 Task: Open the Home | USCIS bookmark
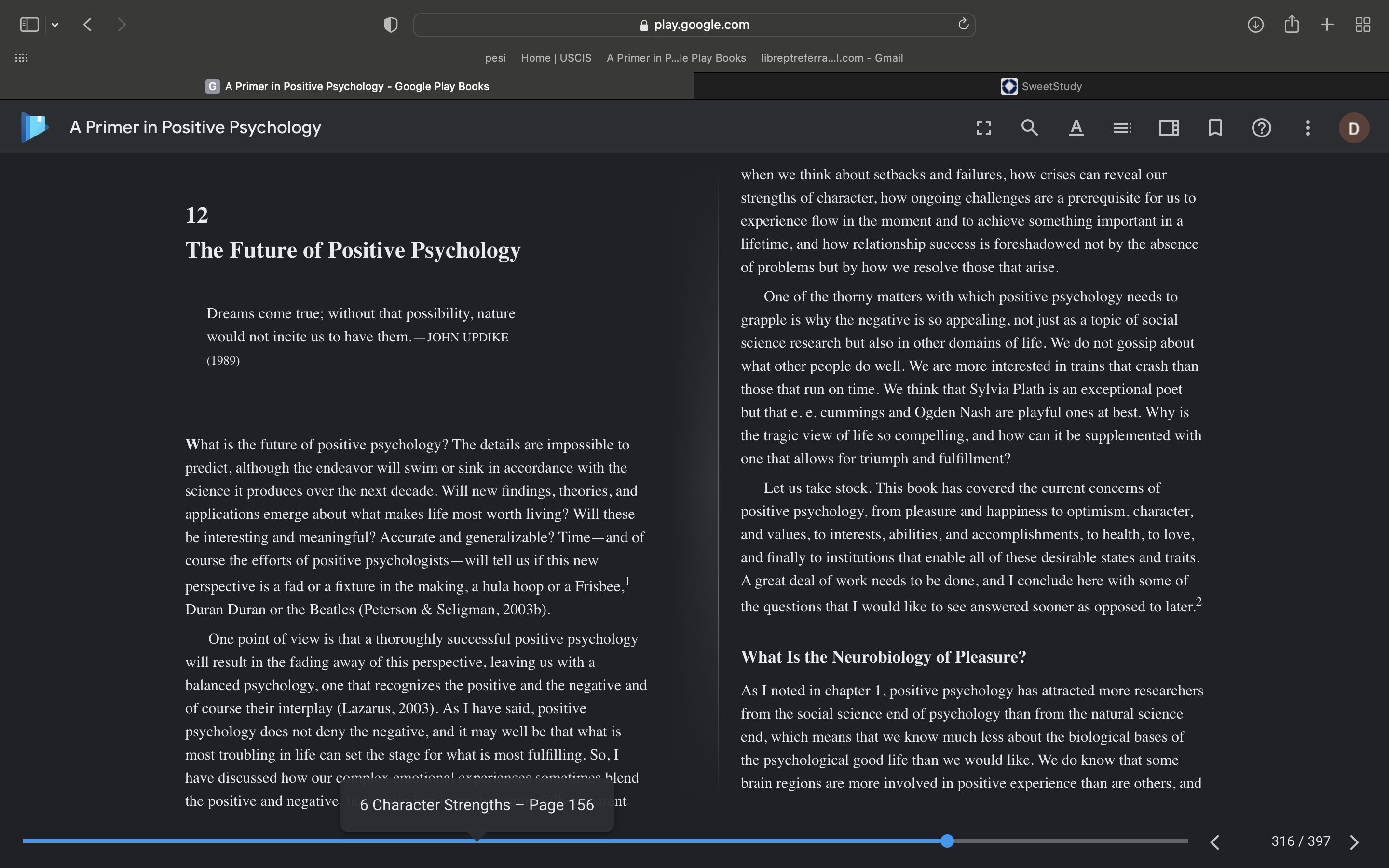click(x=556, y=58)
